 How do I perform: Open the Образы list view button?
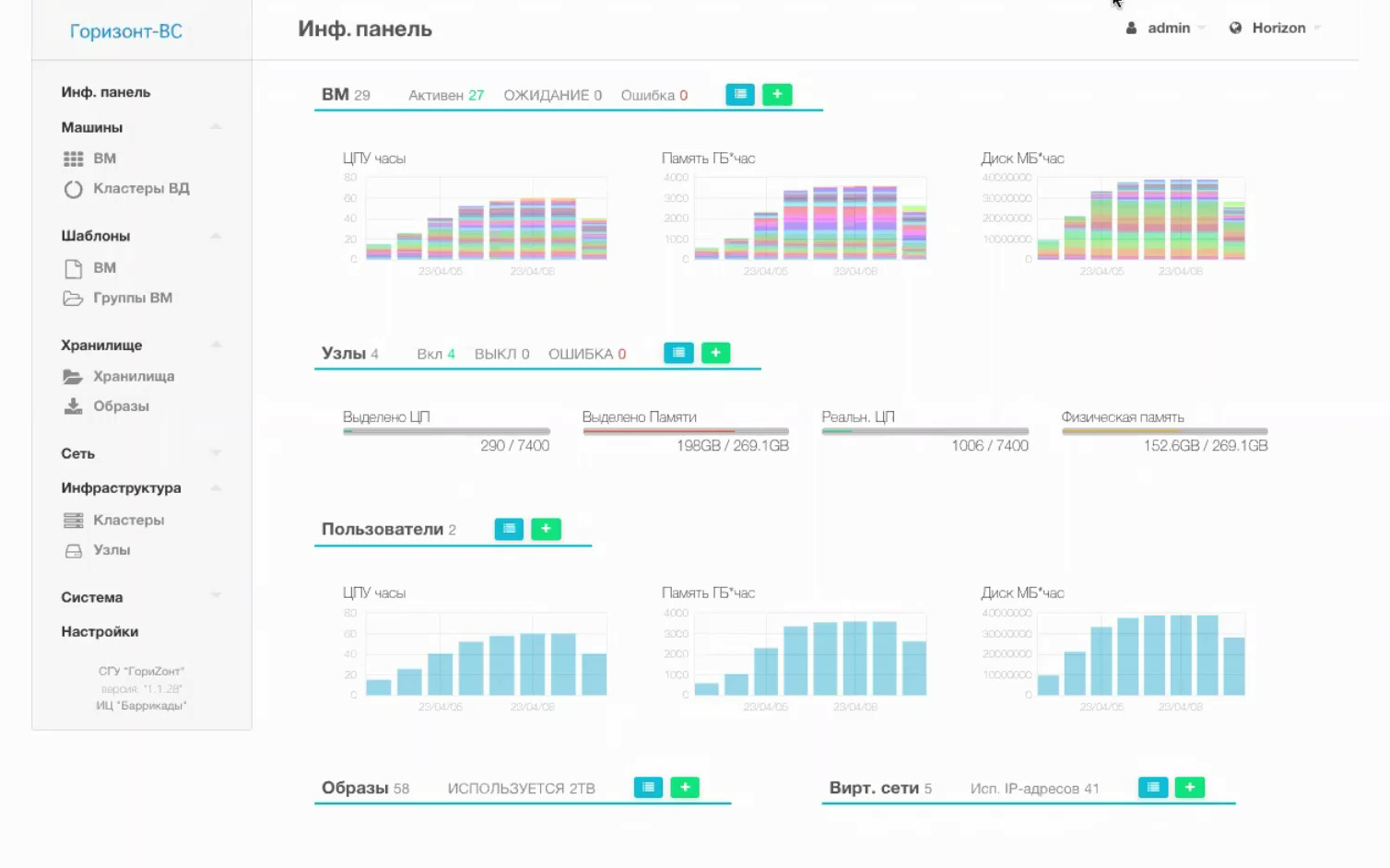(648, 788)
